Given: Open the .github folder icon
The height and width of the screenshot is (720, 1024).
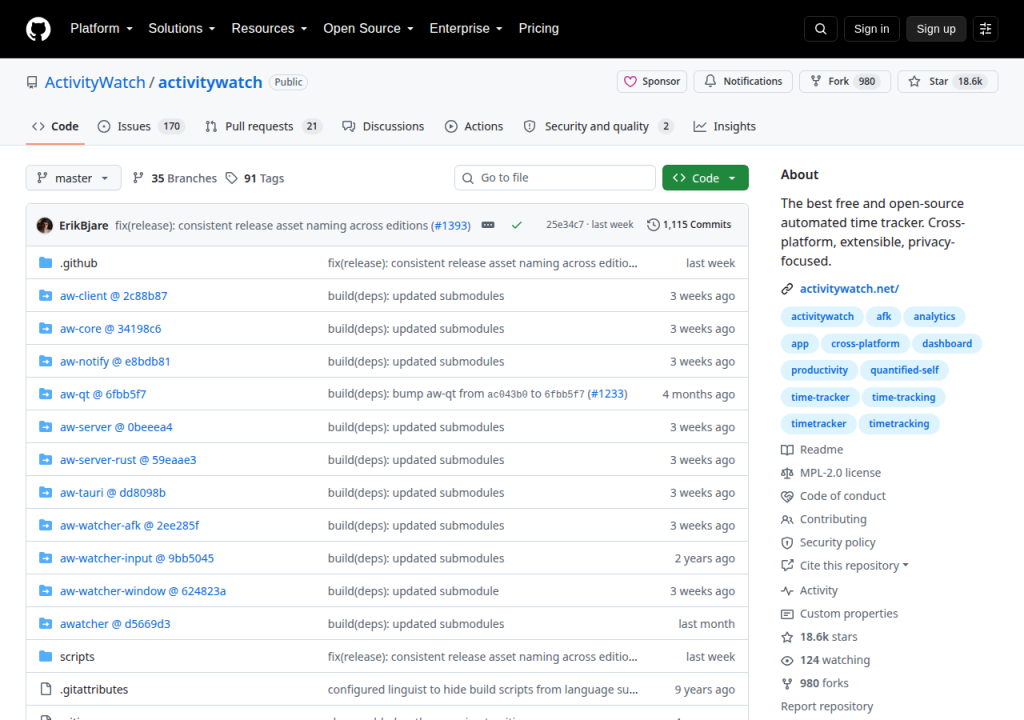Looking at the screenshot, I should coord(45,263).
